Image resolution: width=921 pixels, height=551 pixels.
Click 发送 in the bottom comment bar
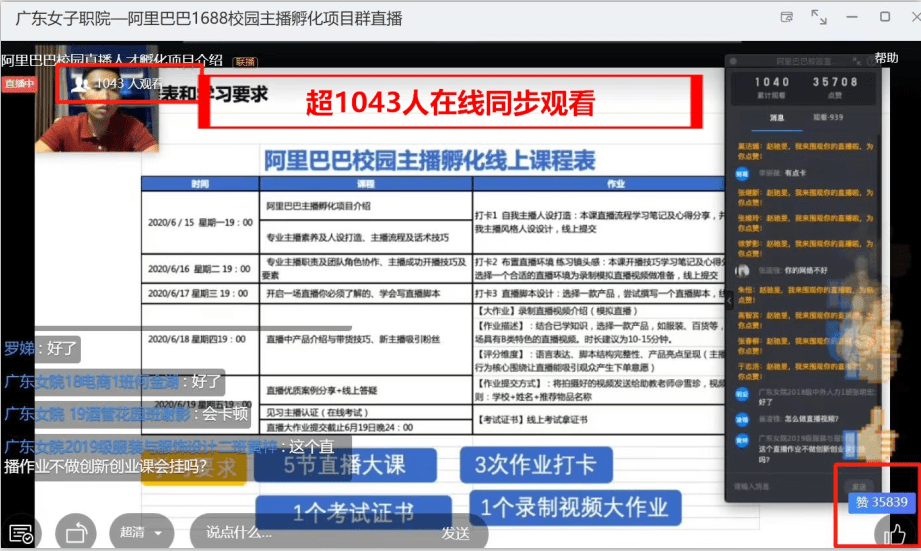pyautogui.click(x=455, y=532)
